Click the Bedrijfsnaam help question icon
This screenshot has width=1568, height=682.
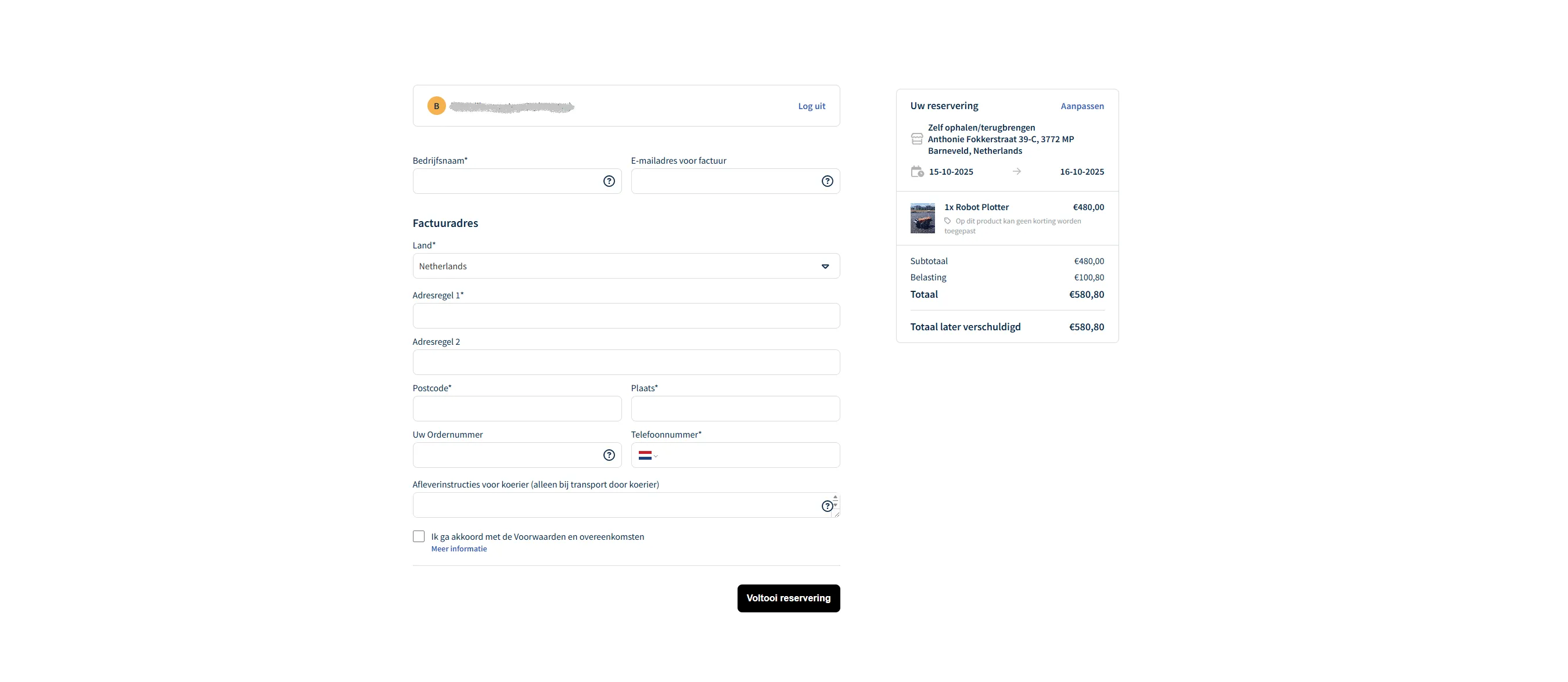(x=609, y=181)
